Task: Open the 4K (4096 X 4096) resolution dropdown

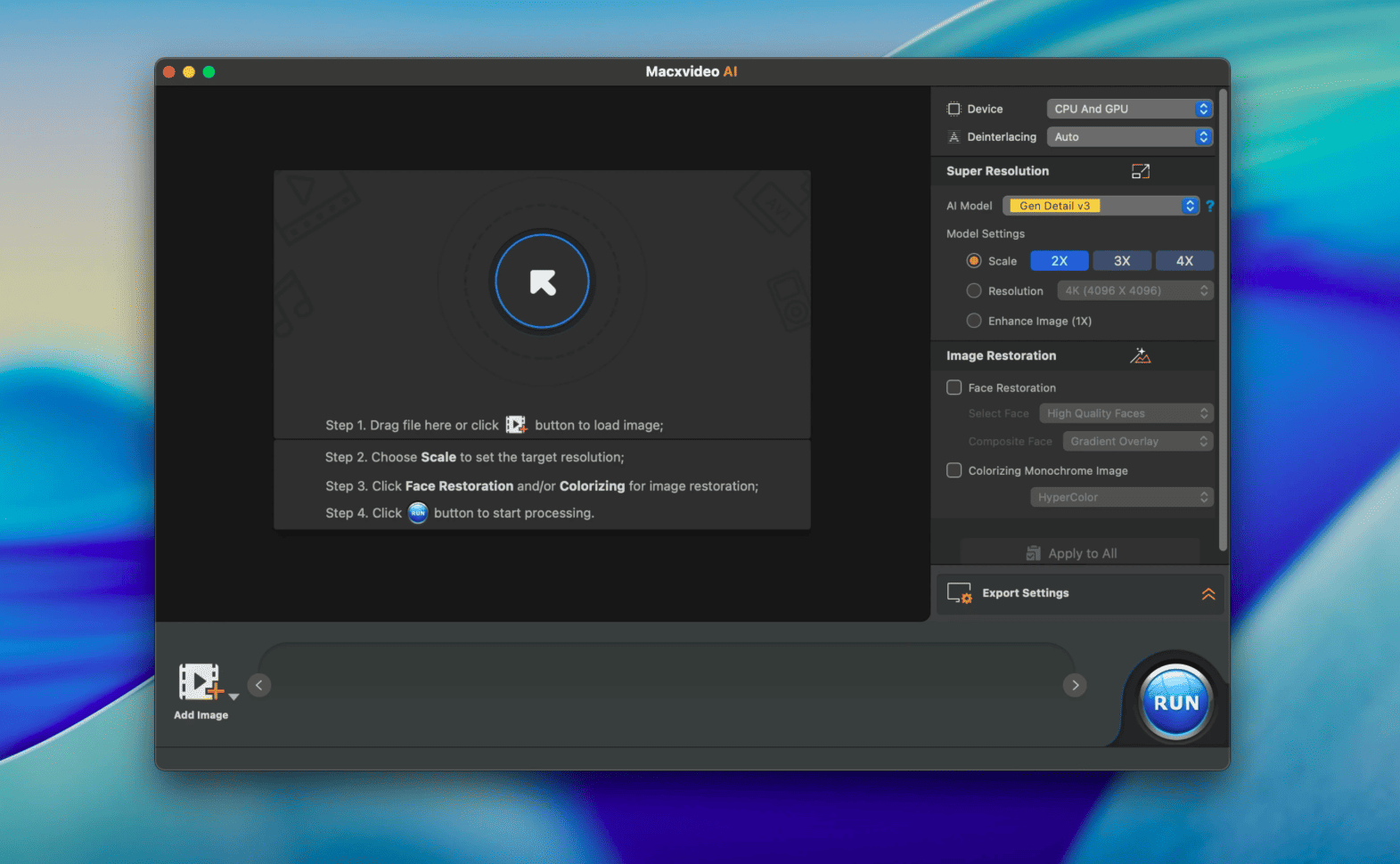Action: pyautogui.click(x=1135, y=291)
